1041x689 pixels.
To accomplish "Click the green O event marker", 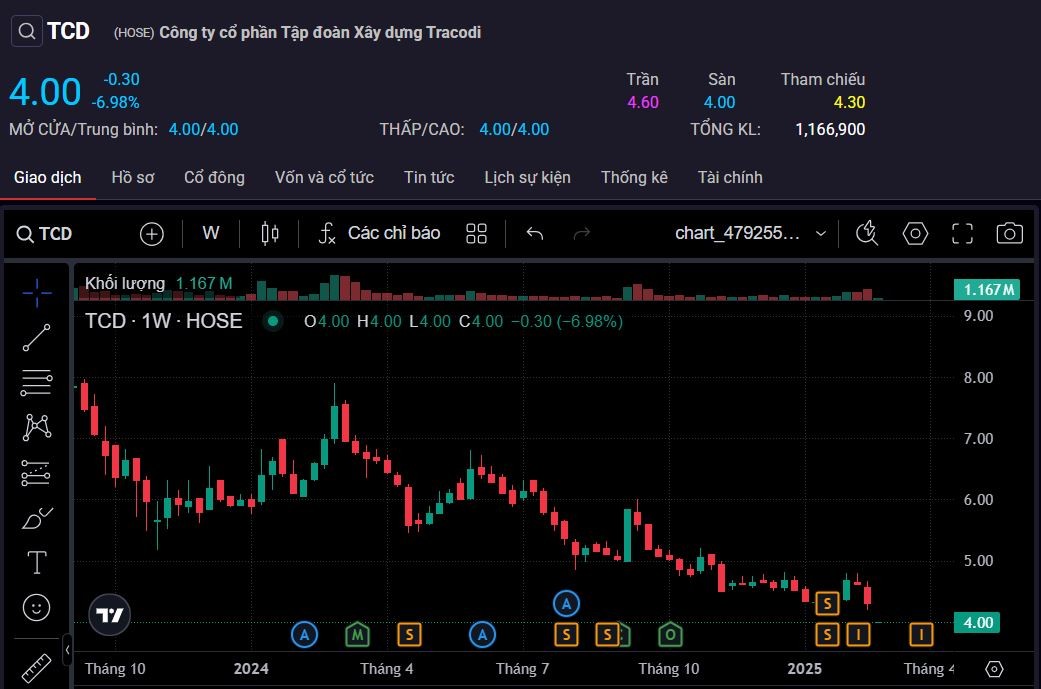I will tap(671, 635).
